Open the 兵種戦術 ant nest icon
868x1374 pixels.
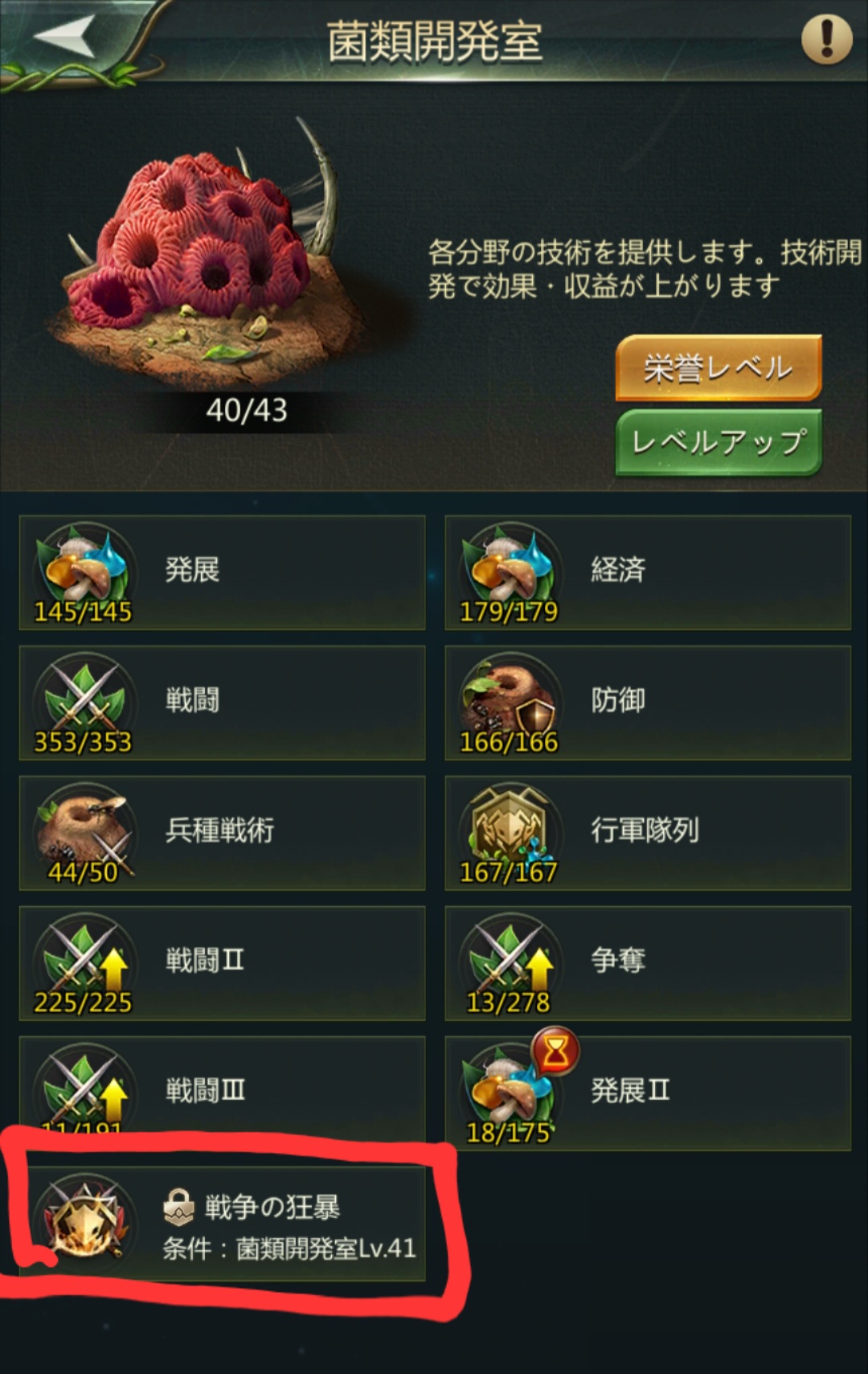(82, 828)
